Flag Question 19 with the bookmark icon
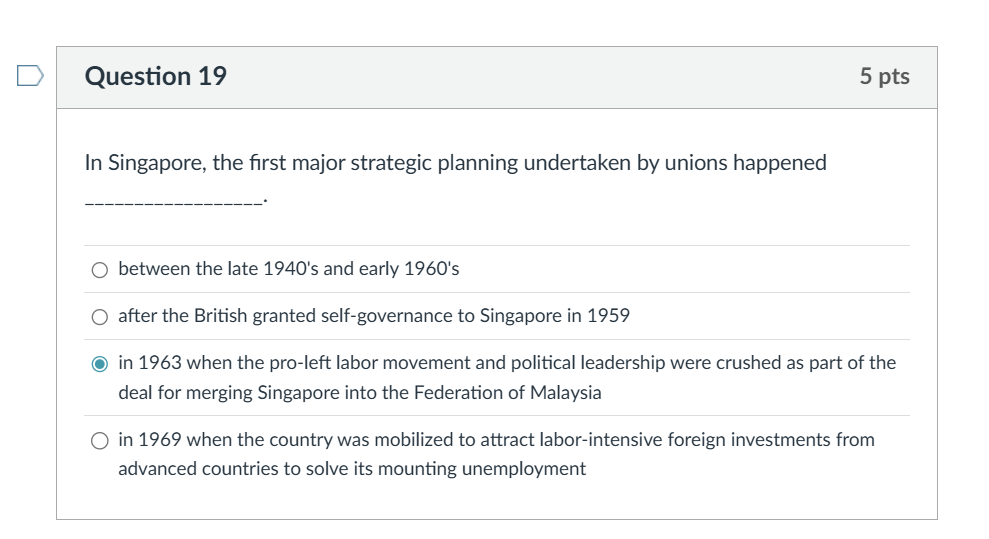 [x=30, y=76]
